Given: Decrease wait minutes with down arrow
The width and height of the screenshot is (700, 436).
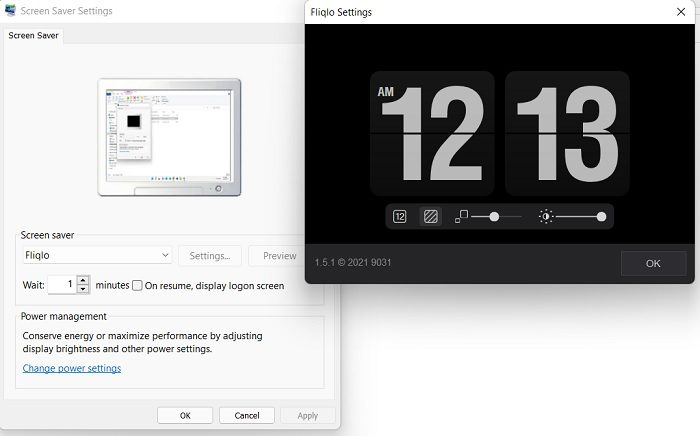Looking at the screenshot, I should 83,289.
